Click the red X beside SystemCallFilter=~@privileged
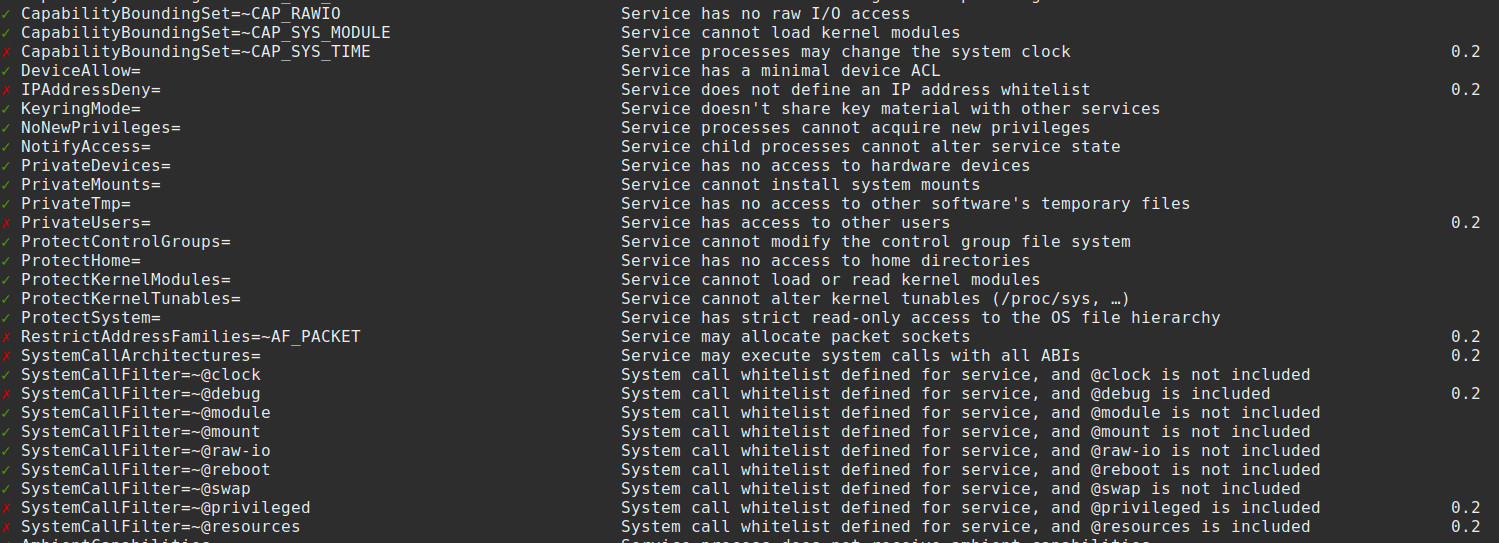This screenshot has width=1499, height=543. coord(6,508)
